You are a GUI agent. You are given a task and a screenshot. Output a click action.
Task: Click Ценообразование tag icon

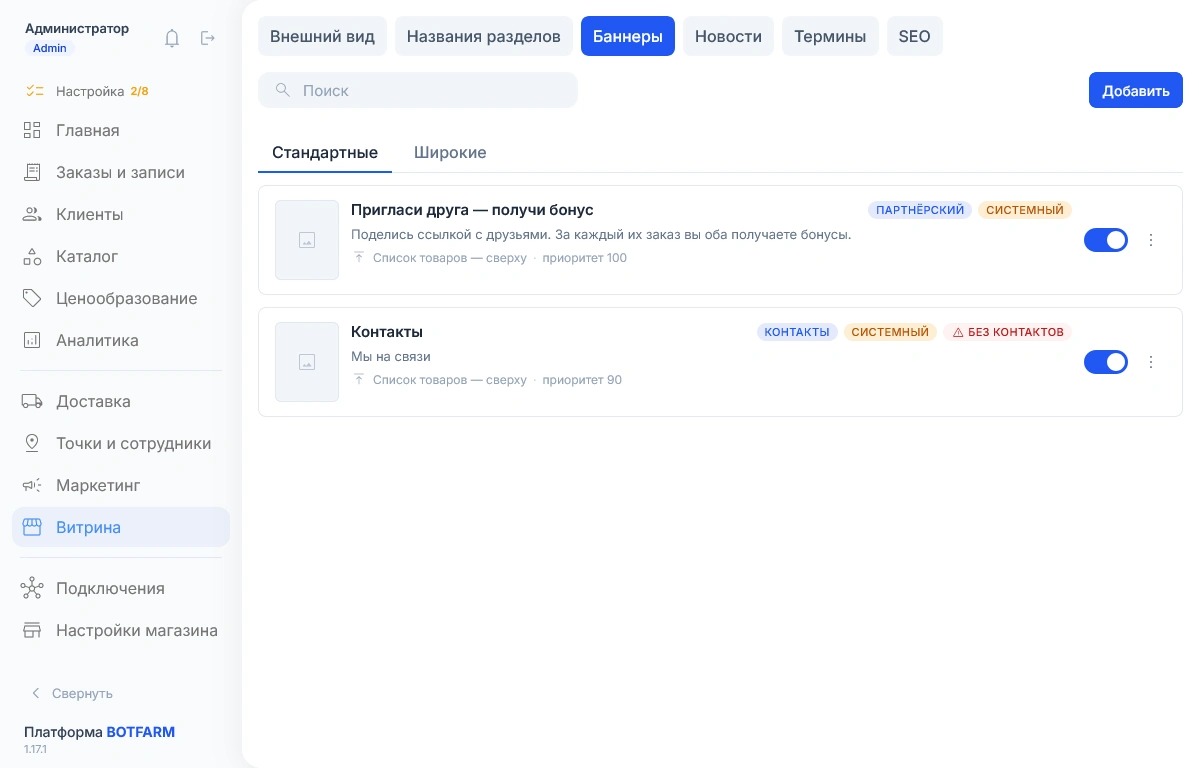point(32,298)
